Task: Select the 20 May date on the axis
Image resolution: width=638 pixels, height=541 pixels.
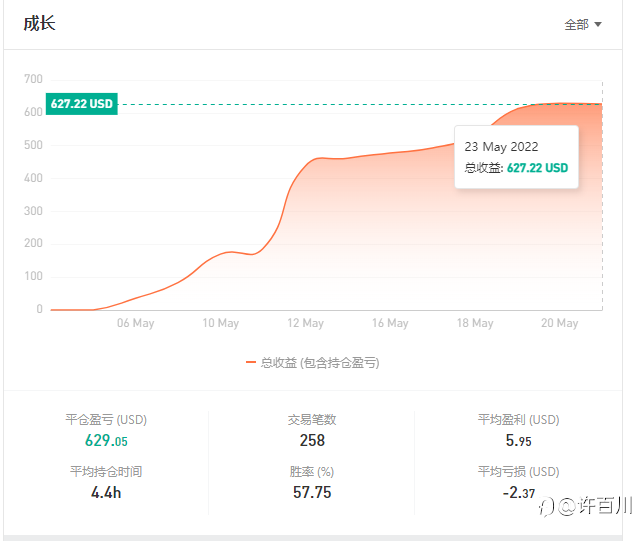Action: (x=559, y=323)
